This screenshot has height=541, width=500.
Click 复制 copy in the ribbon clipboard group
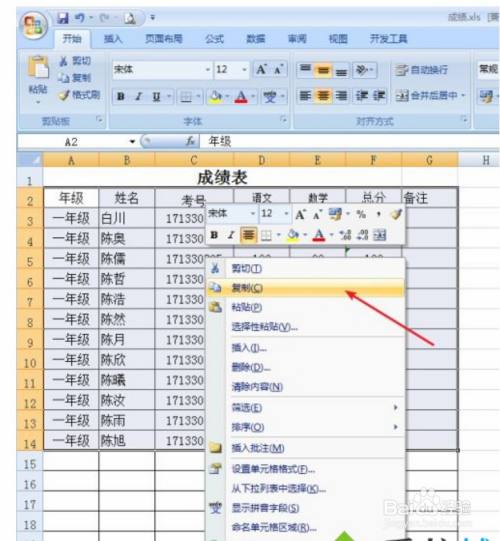tap(75, 78)
